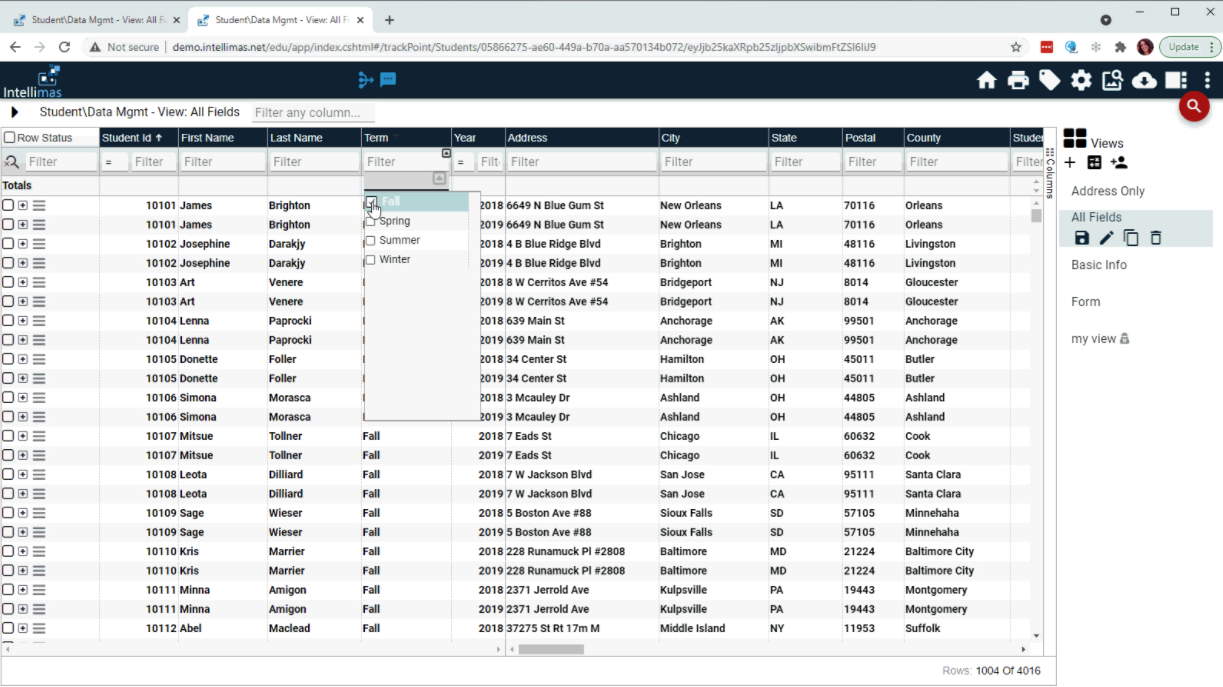
Task: Click the cloud download icon
Action: click(x=1144, y=81)
